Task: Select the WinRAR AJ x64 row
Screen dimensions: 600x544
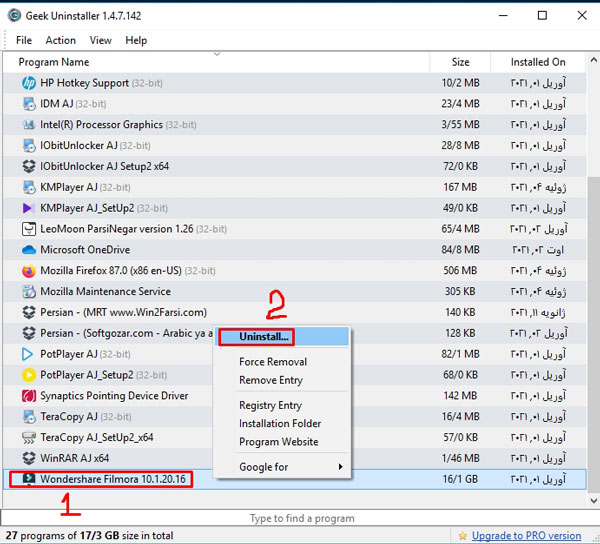Action: coord(295,458)
